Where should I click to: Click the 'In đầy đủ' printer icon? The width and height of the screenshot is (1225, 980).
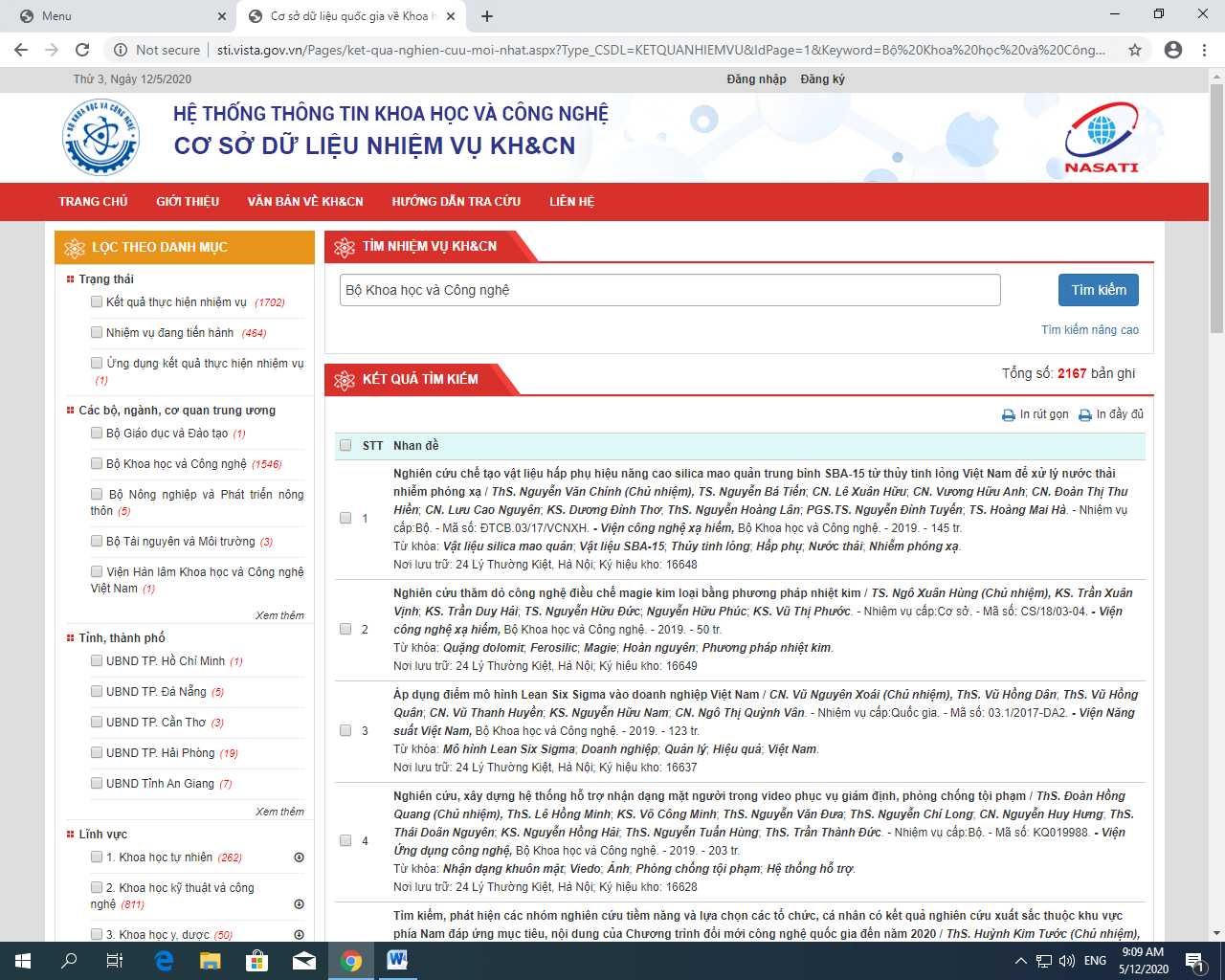(1084, 415)
